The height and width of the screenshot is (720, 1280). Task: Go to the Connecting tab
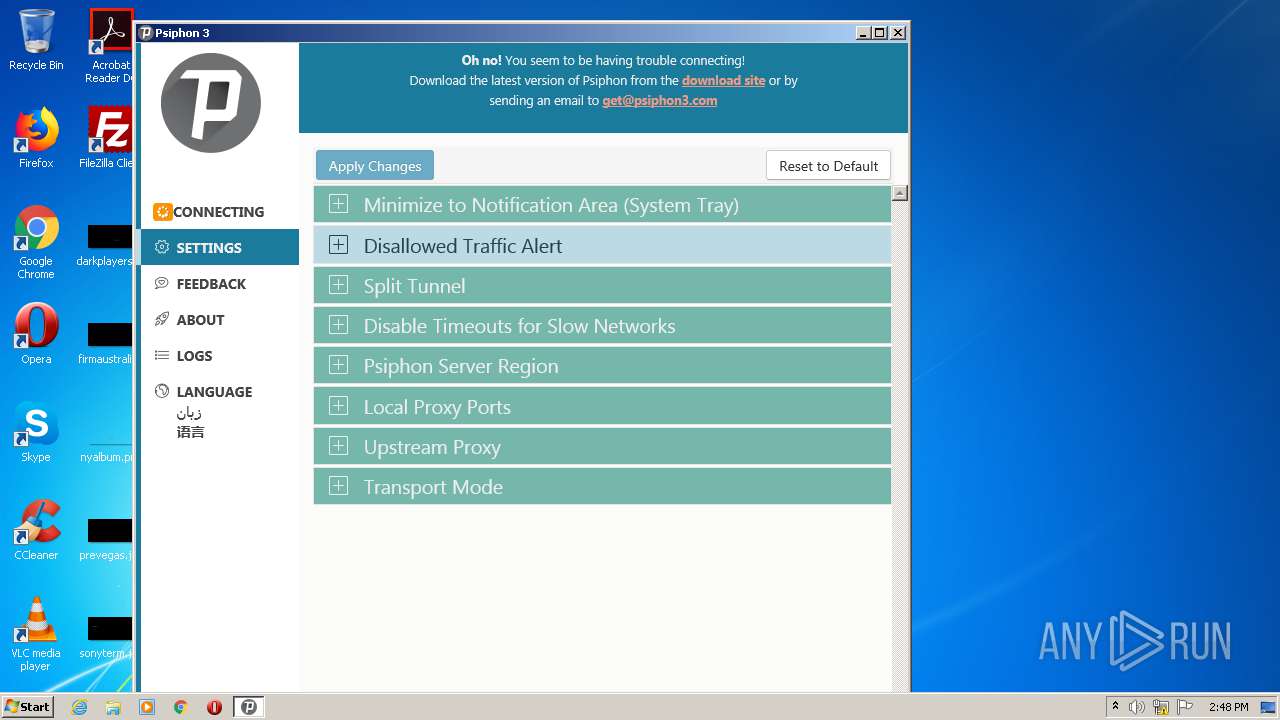click(219, 212)
